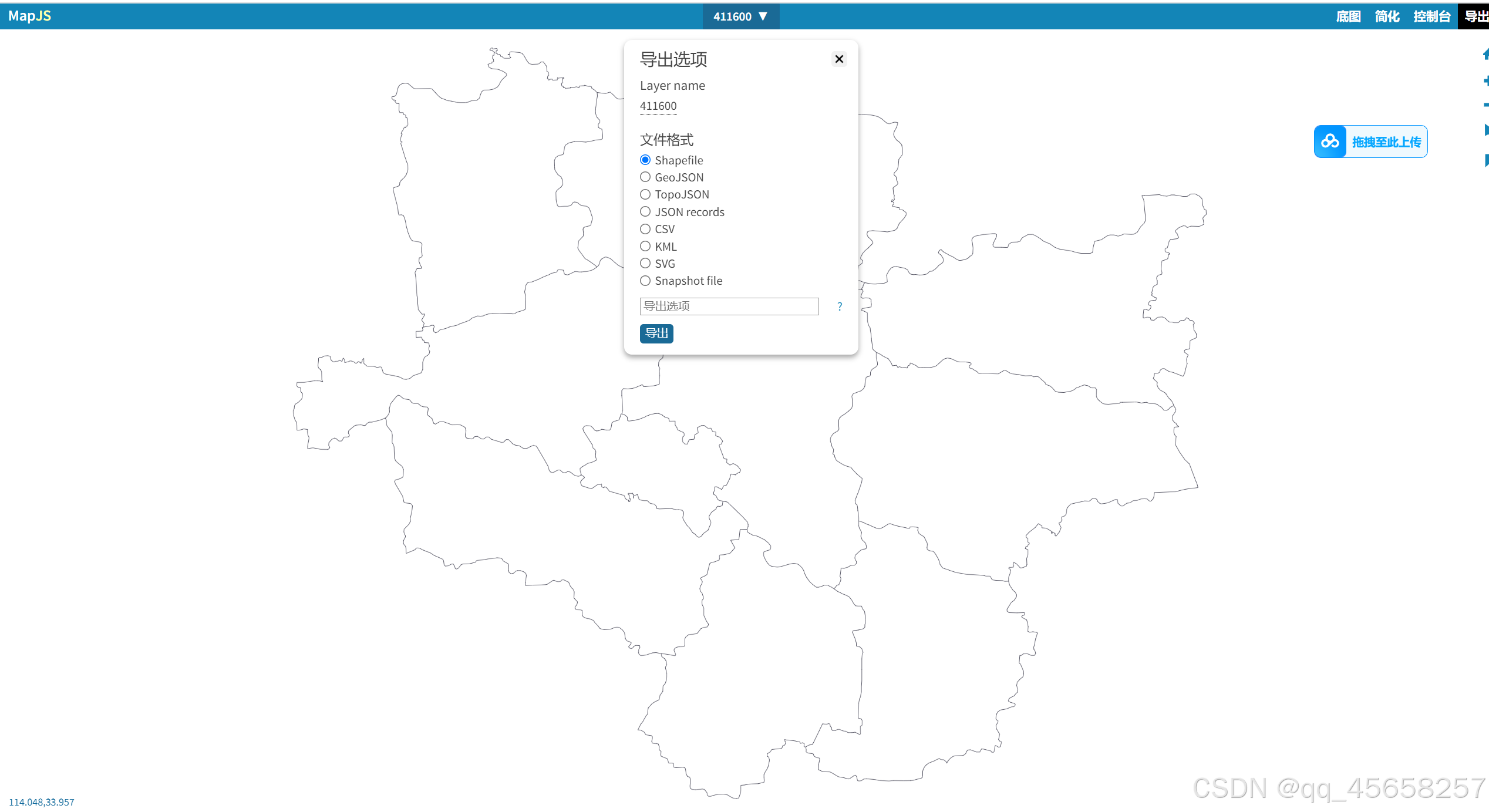Screen dimensions: 1489x812
Task: Open the export options help question mark
Action: pyautogui.click(x=840, y=306)
